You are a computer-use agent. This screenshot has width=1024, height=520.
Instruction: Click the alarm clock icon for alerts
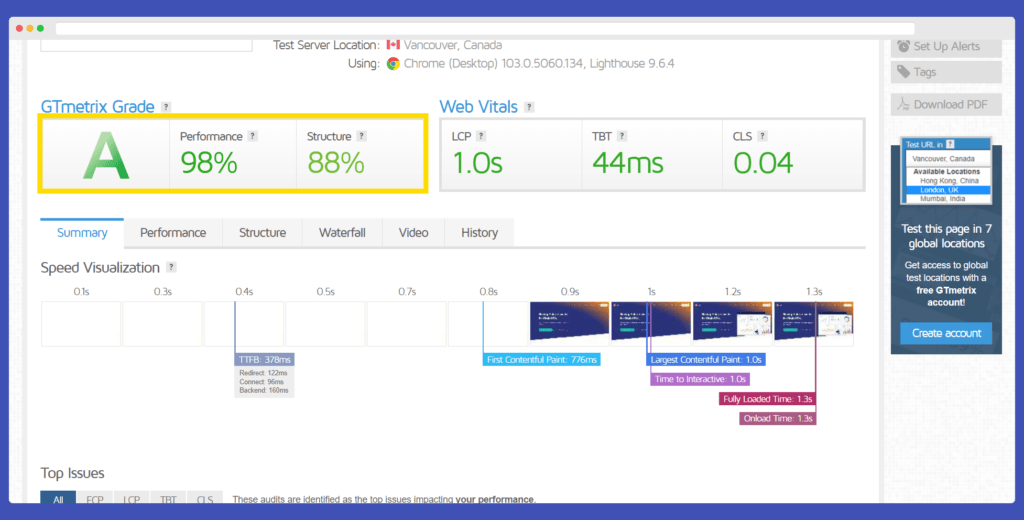903,46
